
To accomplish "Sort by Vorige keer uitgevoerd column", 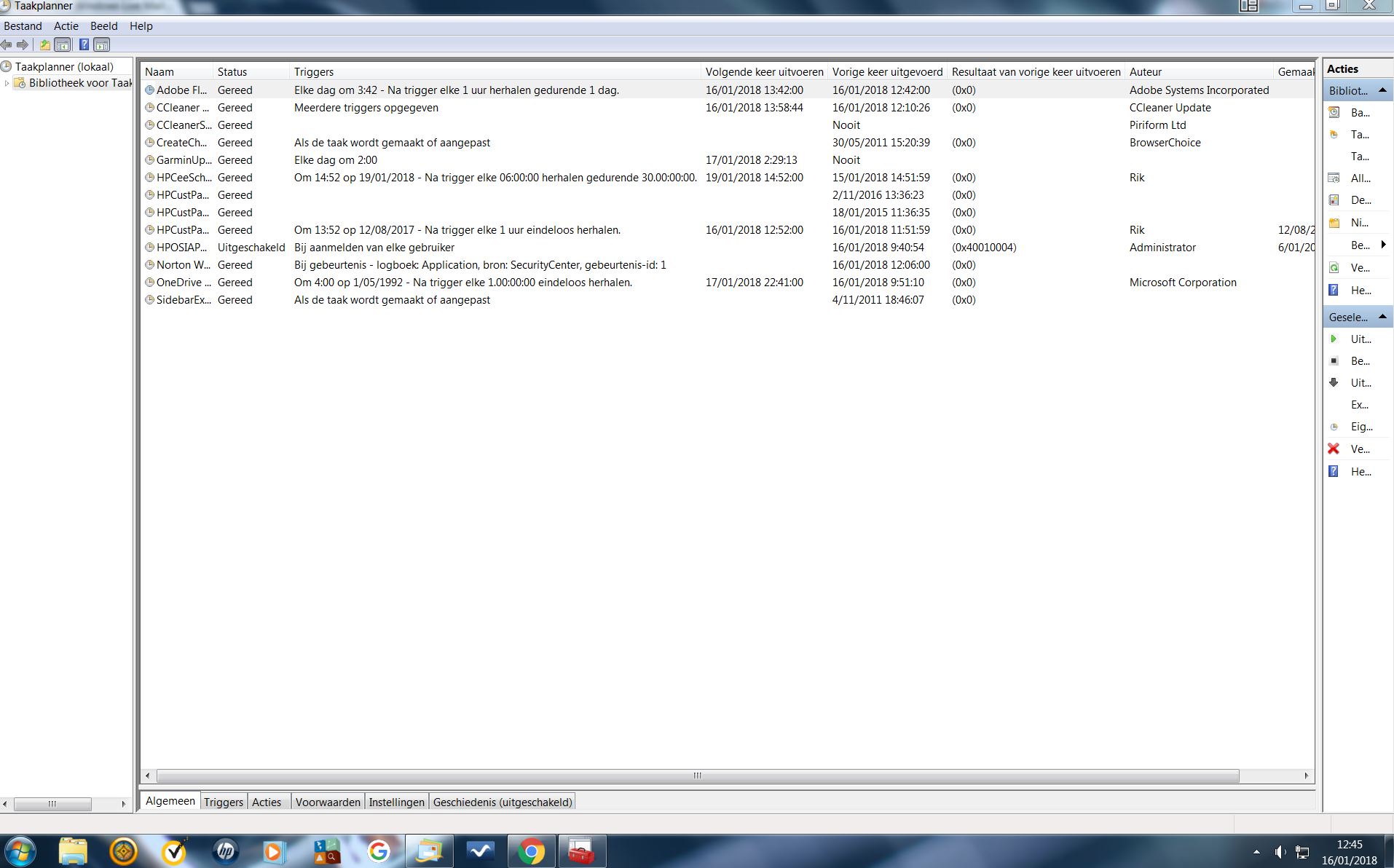I will [x=888, y=71].
